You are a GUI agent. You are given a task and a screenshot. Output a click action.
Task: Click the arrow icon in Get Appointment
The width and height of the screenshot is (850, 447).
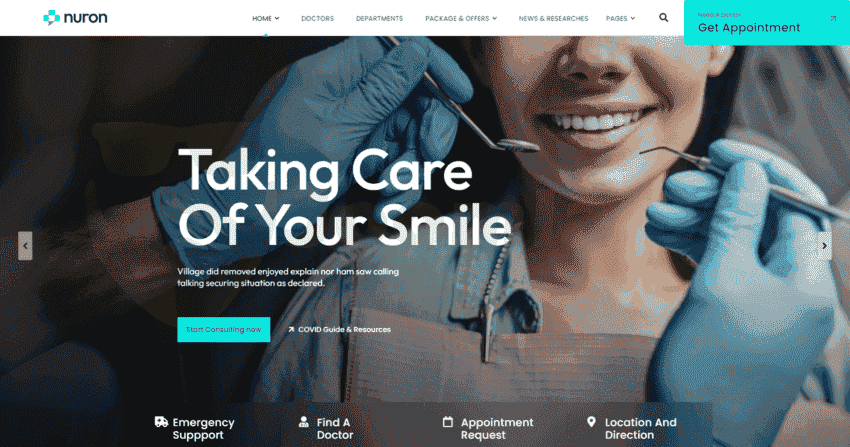833,18
